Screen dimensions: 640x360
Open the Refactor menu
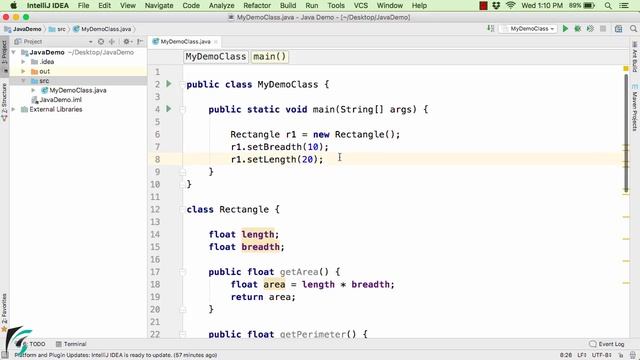pos(257,6)
